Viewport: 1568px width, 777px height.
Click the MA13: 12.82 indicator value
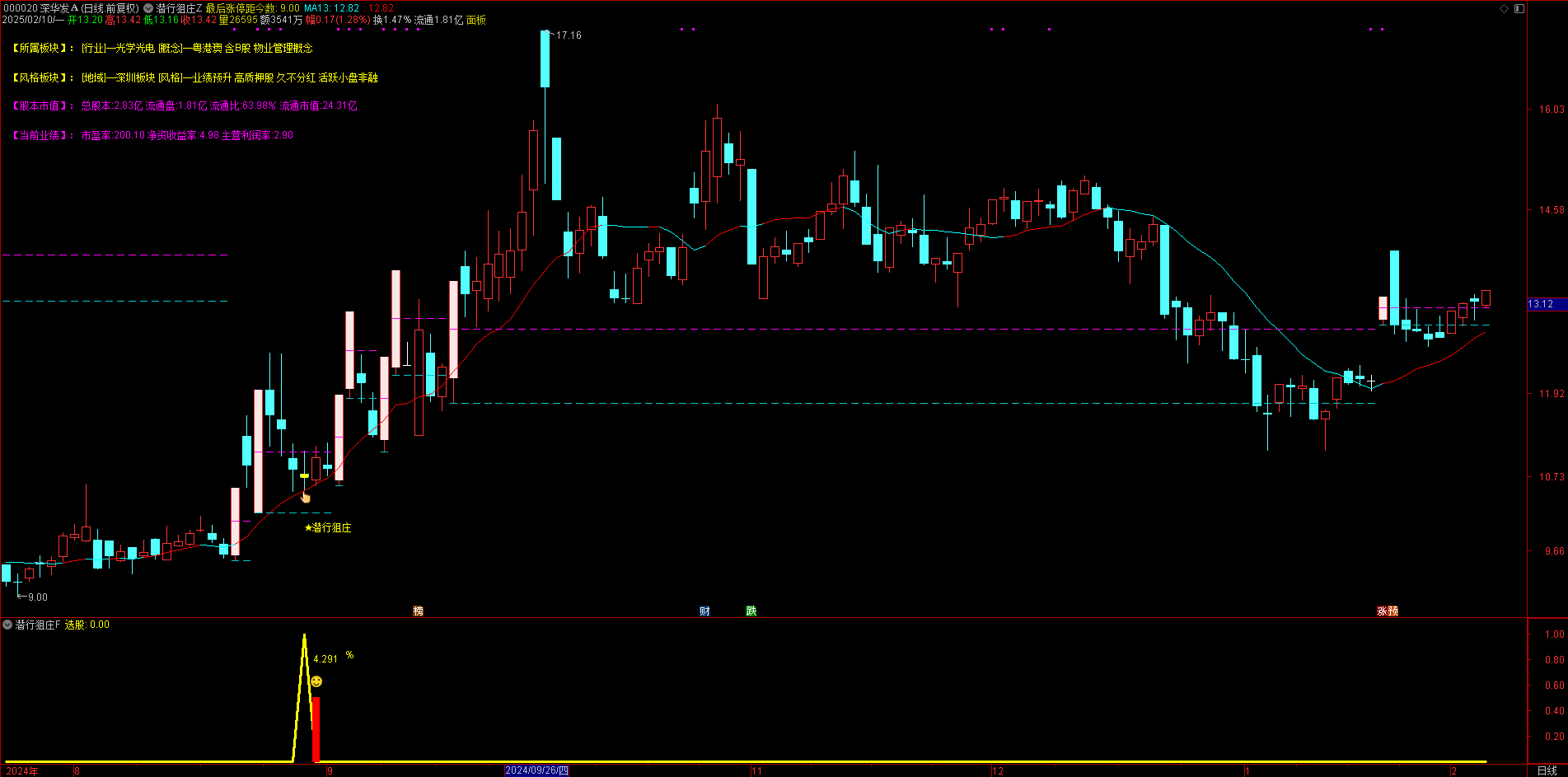click(332, 8)
